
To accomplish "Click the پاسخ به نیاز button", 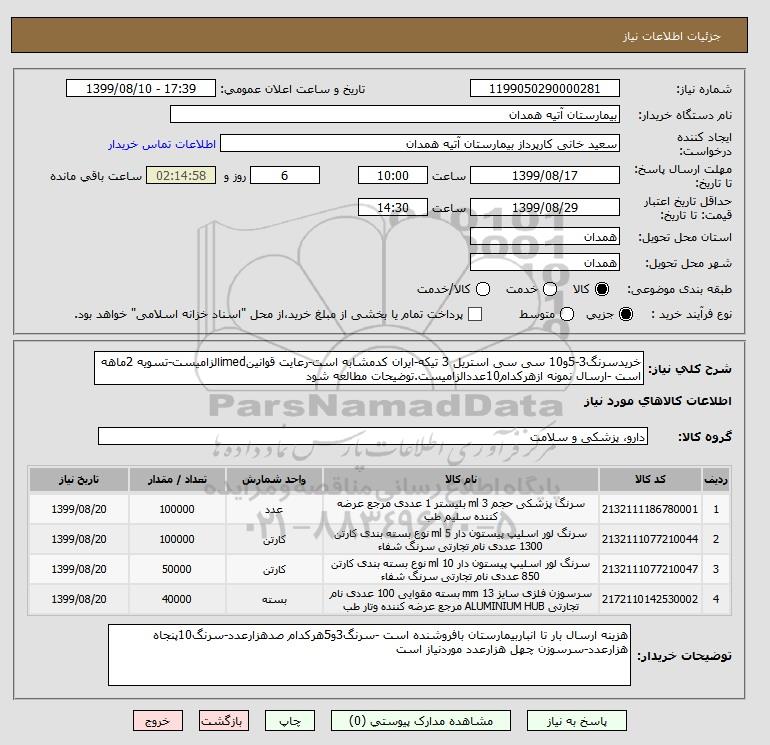I will (x=577, y=721).
